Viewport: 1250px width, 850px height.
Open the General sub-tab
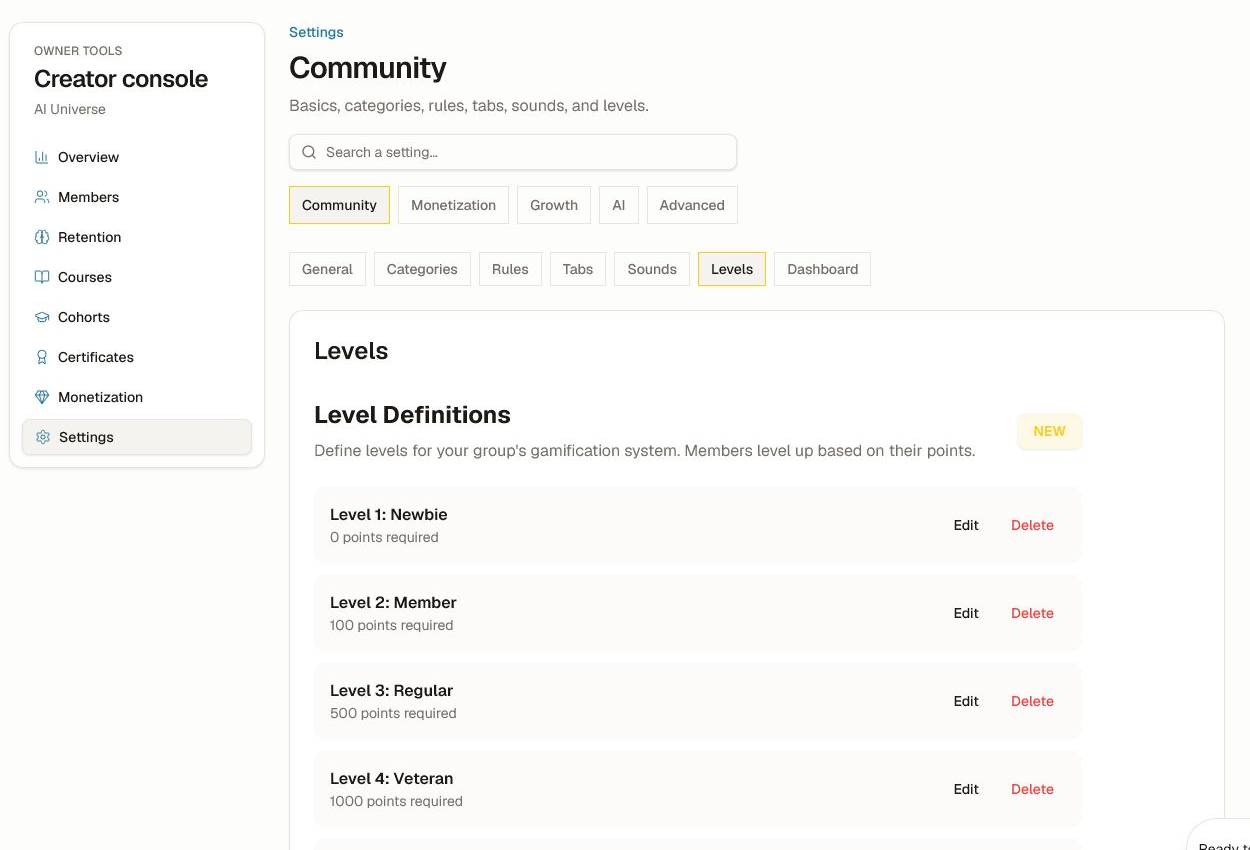pyautogui.click(x=327, y=269)
